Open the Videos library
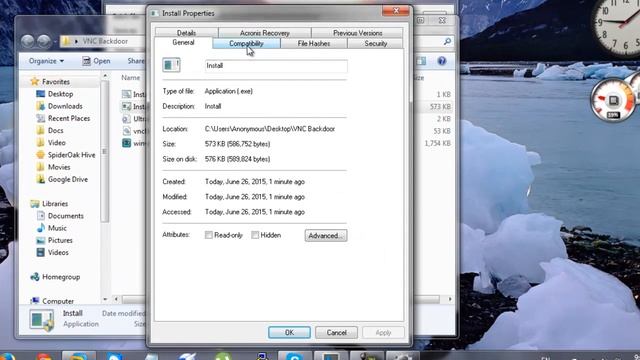 click(x=58, y=253)
